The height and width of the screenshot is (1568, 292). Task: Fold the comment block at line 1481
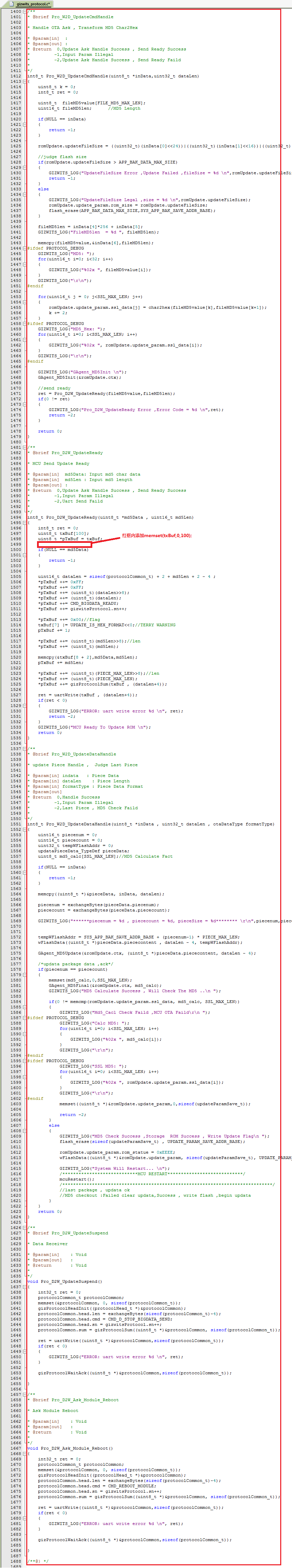click(24, 447)
